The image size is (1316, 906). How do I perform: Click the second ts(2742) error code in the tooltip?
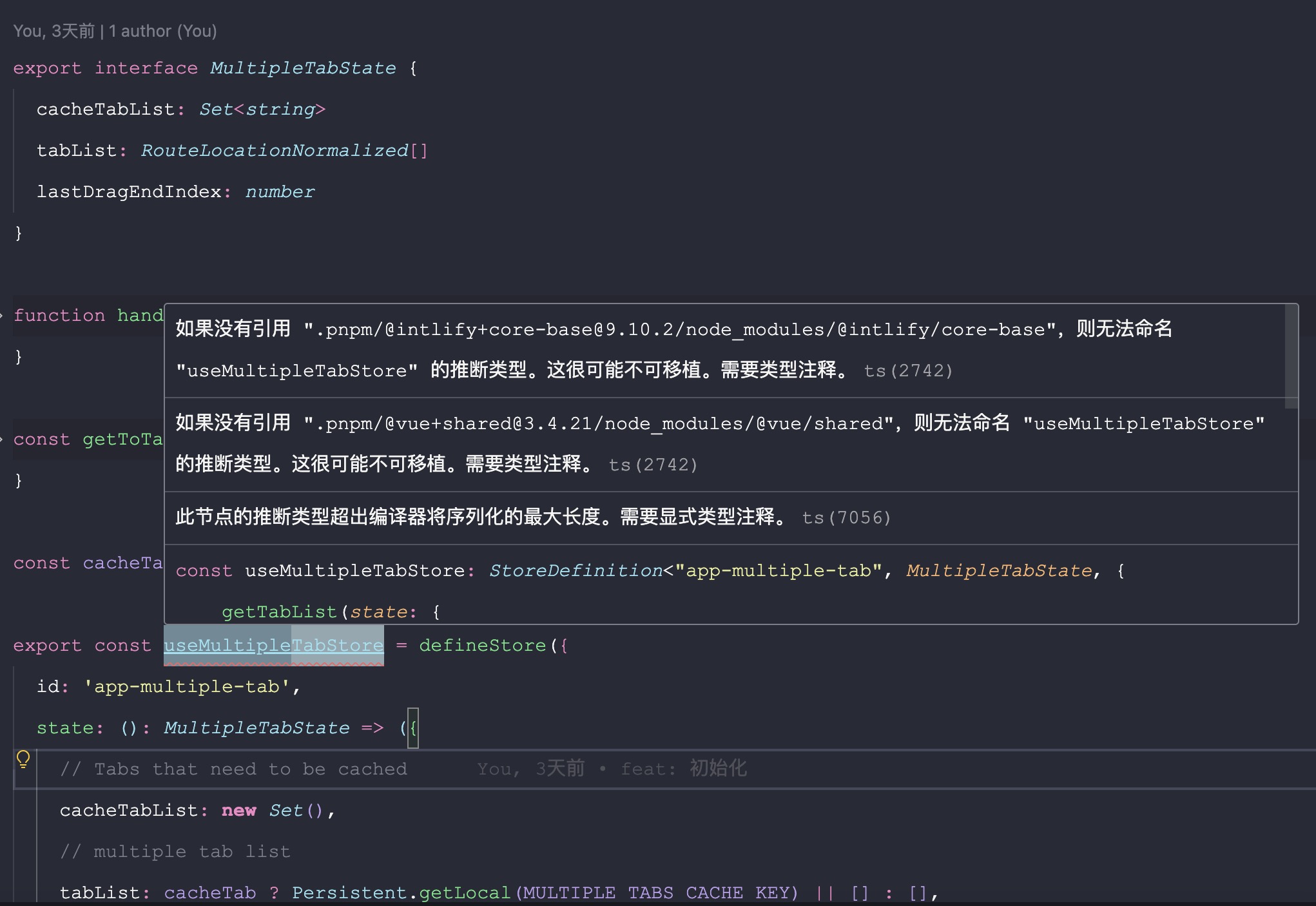point(653,465)
